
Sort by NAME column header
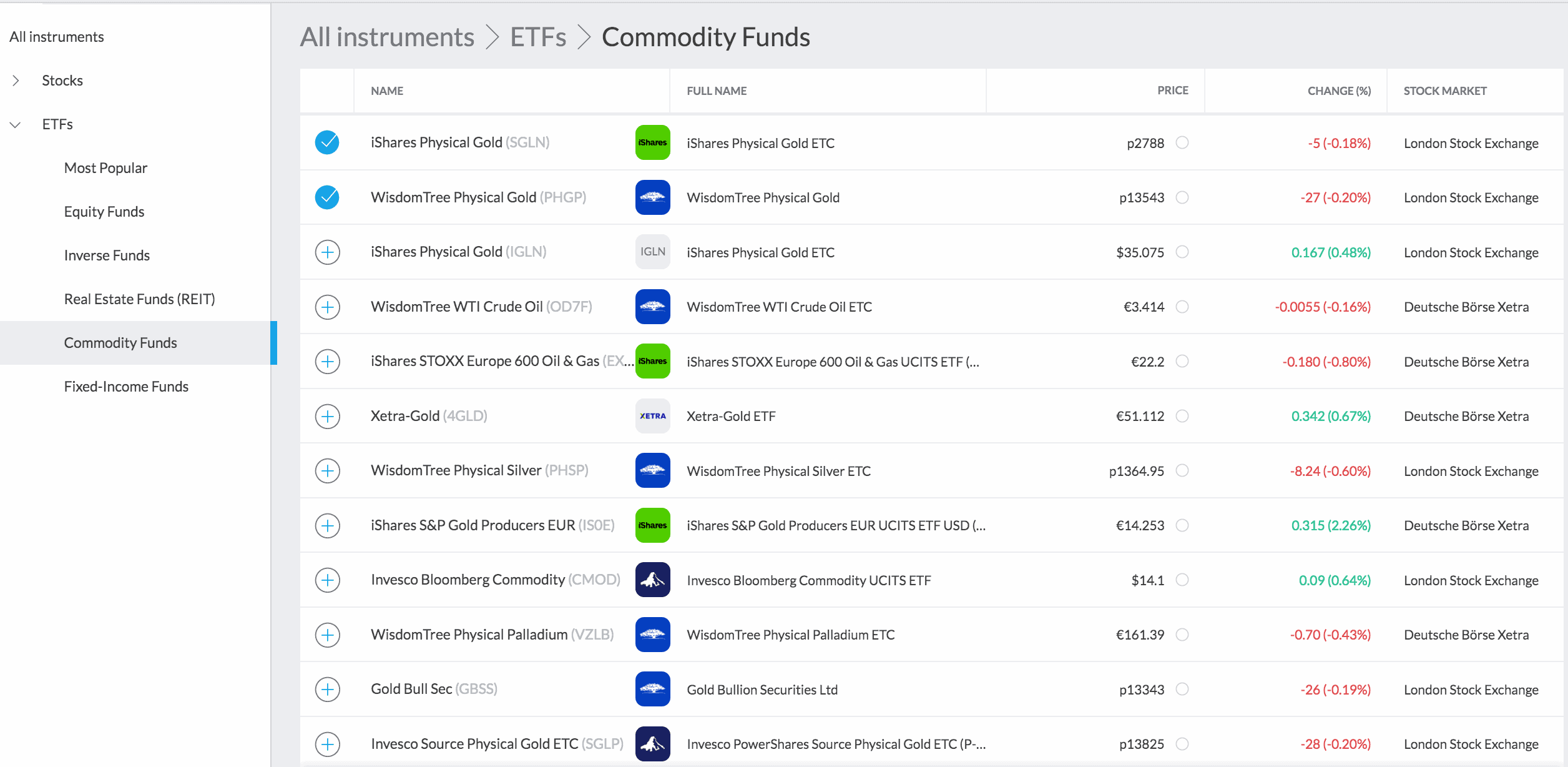(387, 91)
